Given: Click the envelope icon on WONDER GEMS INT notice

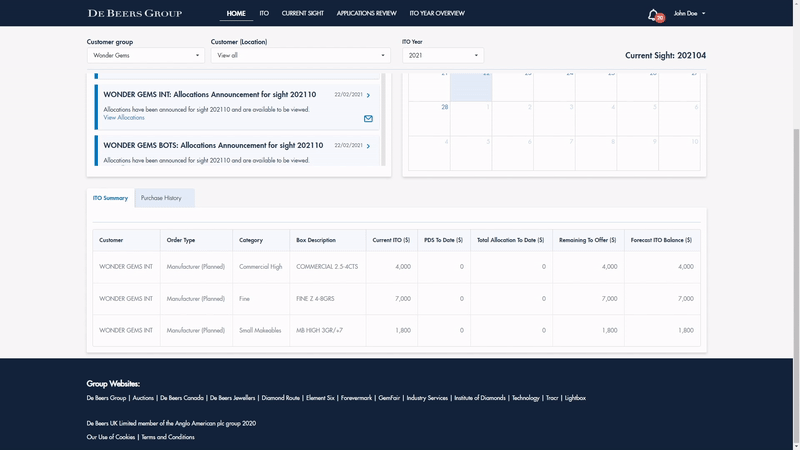Looking at the screenshot, I should [368, 118].
